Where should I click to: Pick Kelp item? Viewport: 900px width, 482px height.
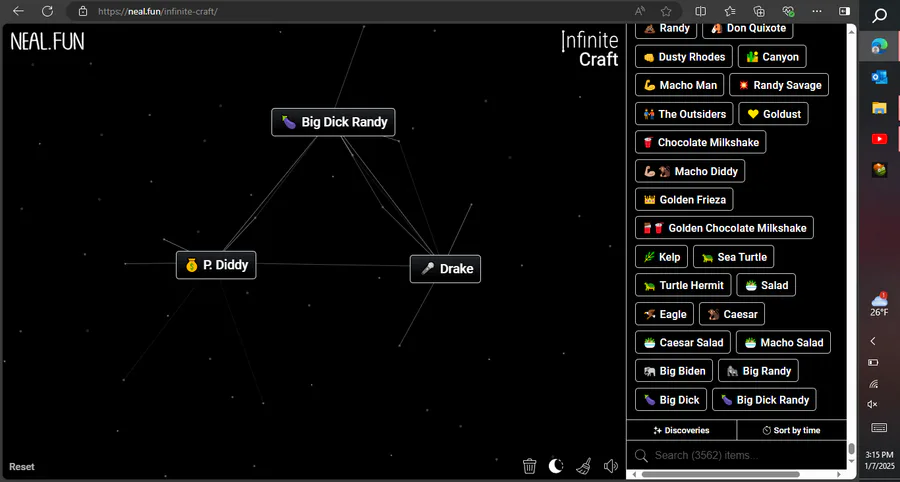click(661, 256)
